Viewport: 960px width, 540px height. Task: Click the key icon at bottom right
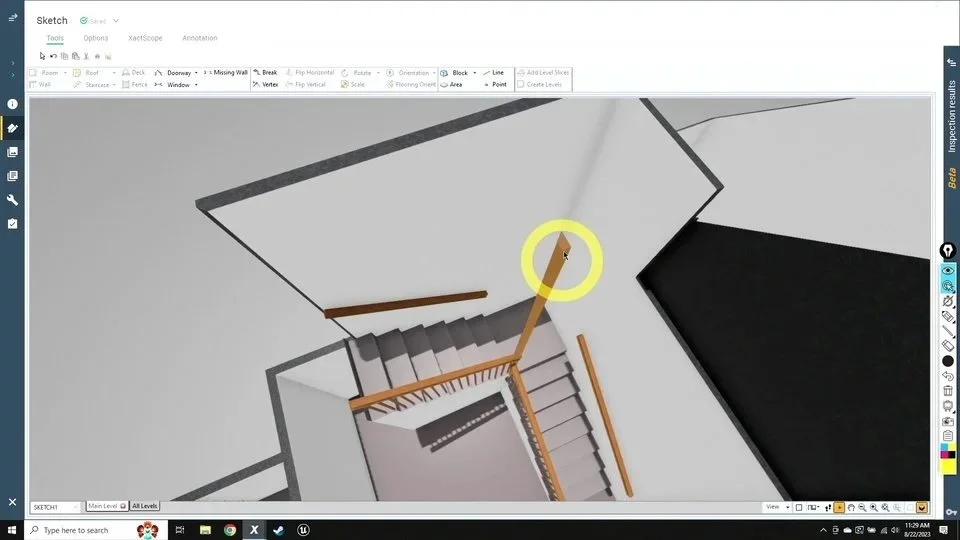tap(951, 511)
